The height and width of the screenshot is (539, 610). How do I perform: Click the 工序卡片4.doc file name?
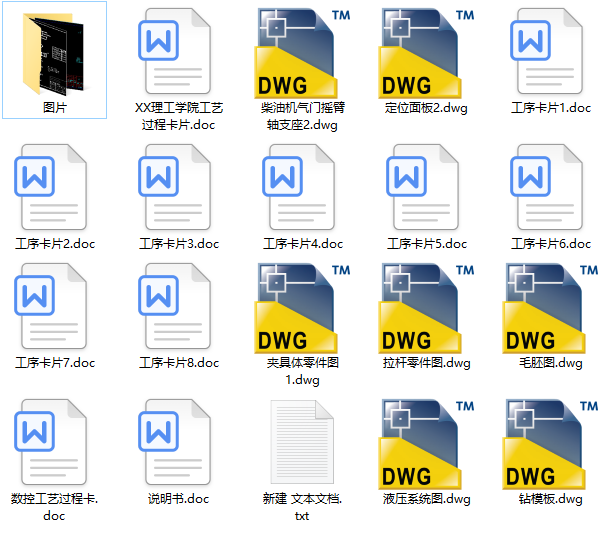click(303, 244)
